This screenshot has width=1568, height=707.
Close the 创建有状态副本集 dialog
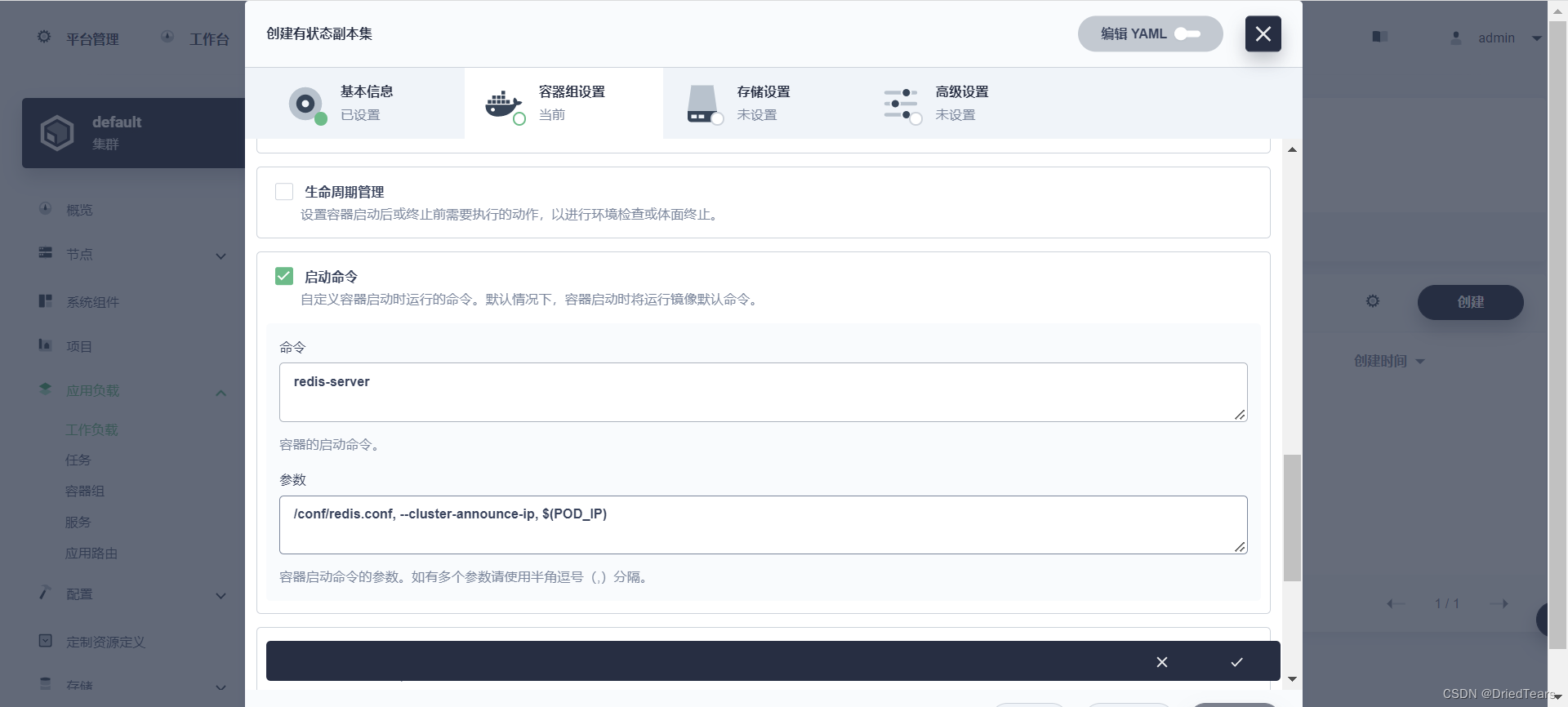tap(1263, 33)
